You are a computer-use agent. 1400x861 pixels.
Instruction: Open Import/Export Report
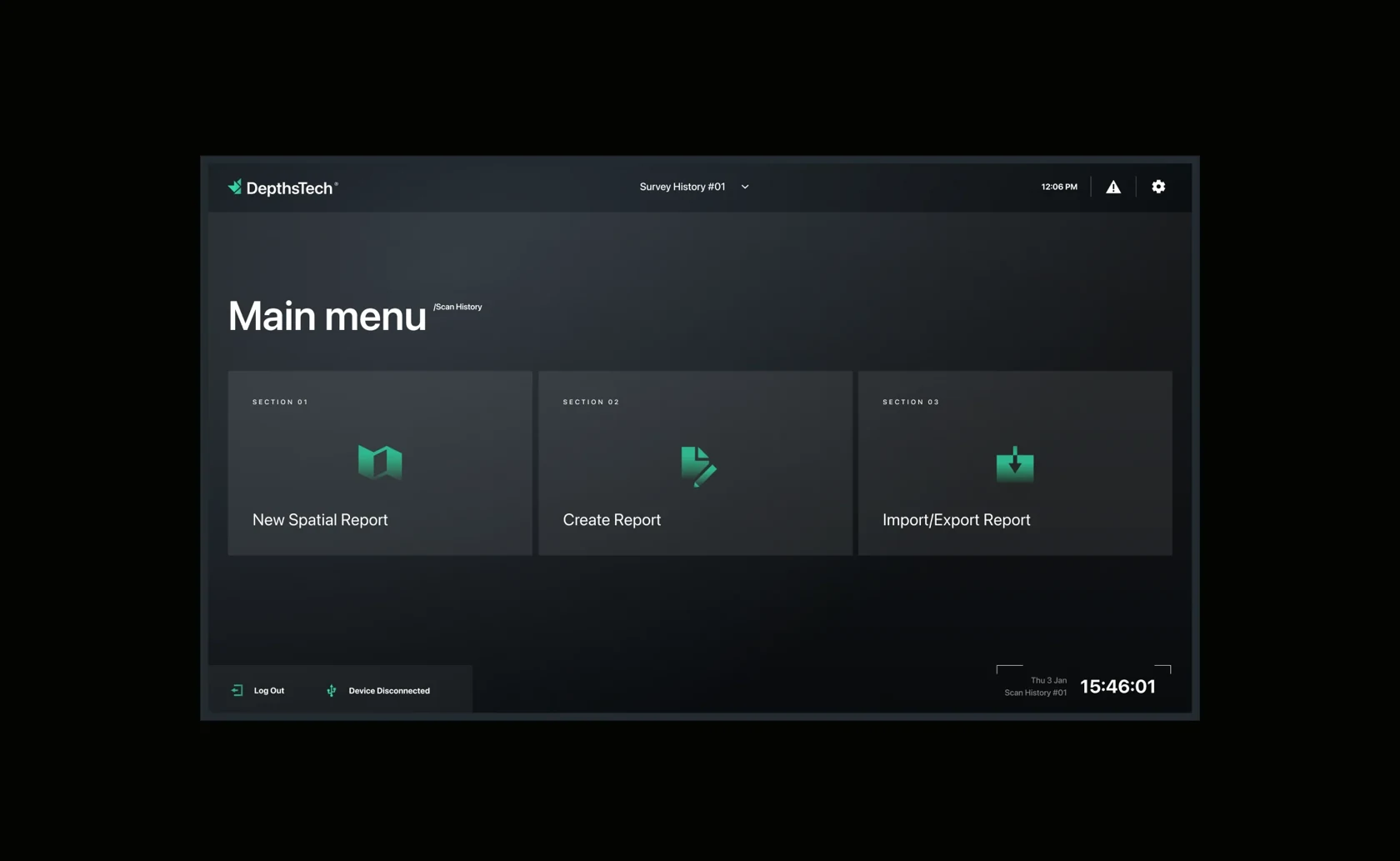(1015, 463)
